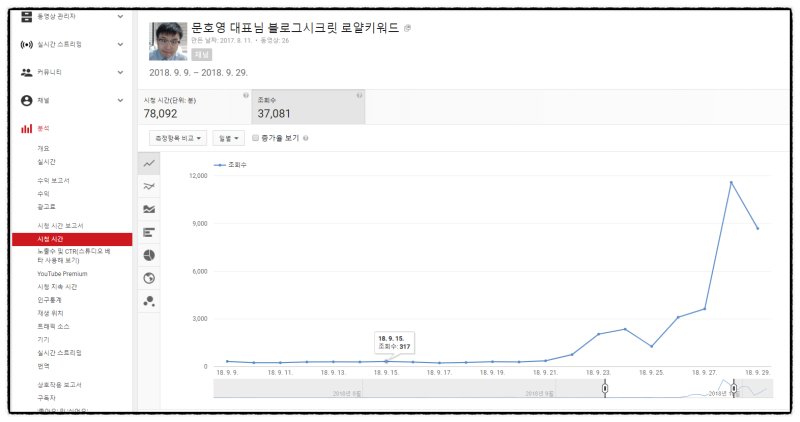Select the line chart view icon
Viewport: 800px width, 422px height.
click(149, 164)
